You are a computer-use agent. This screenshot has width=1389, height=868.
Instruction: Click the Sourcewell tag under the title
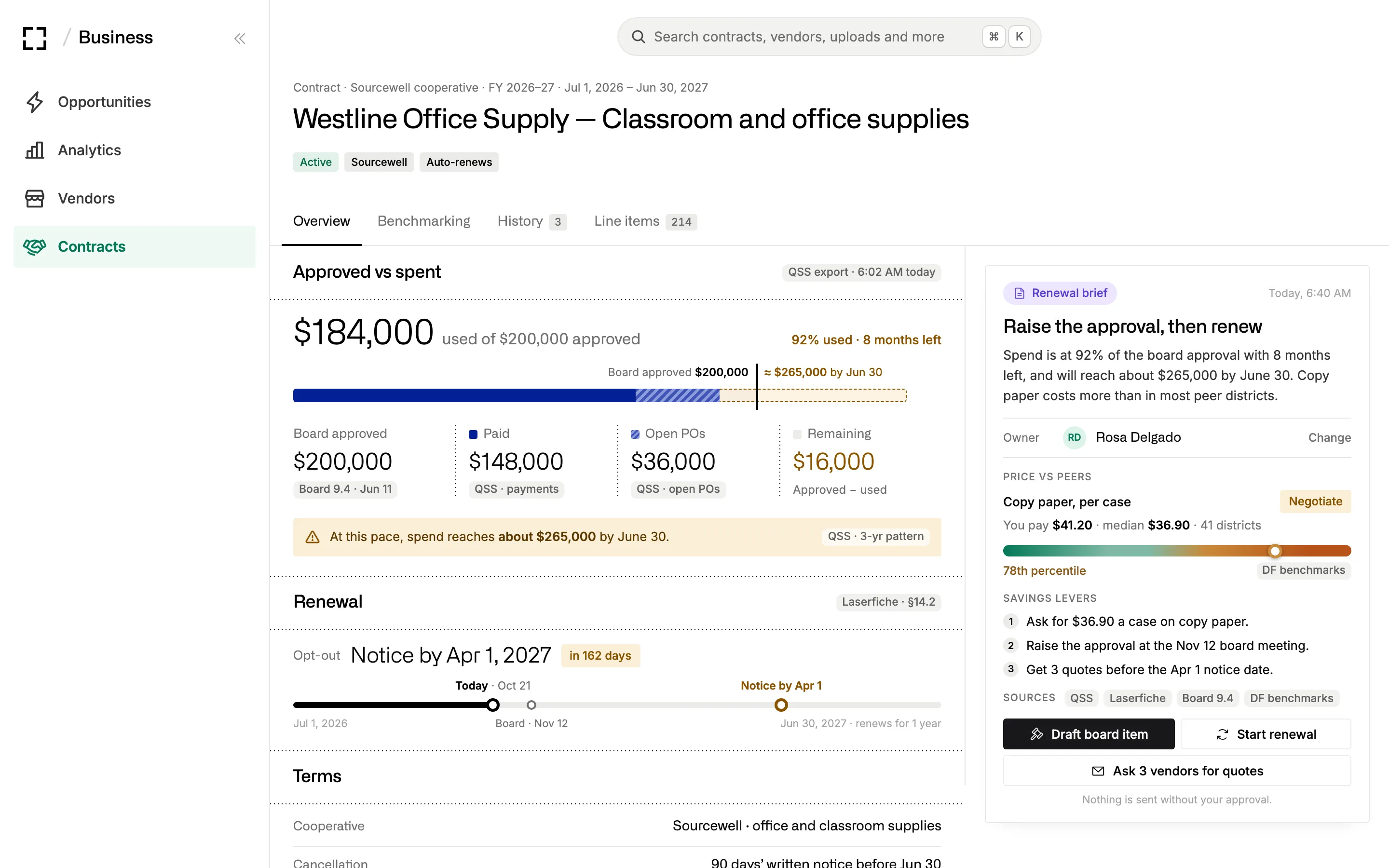[x=379, y=162]
